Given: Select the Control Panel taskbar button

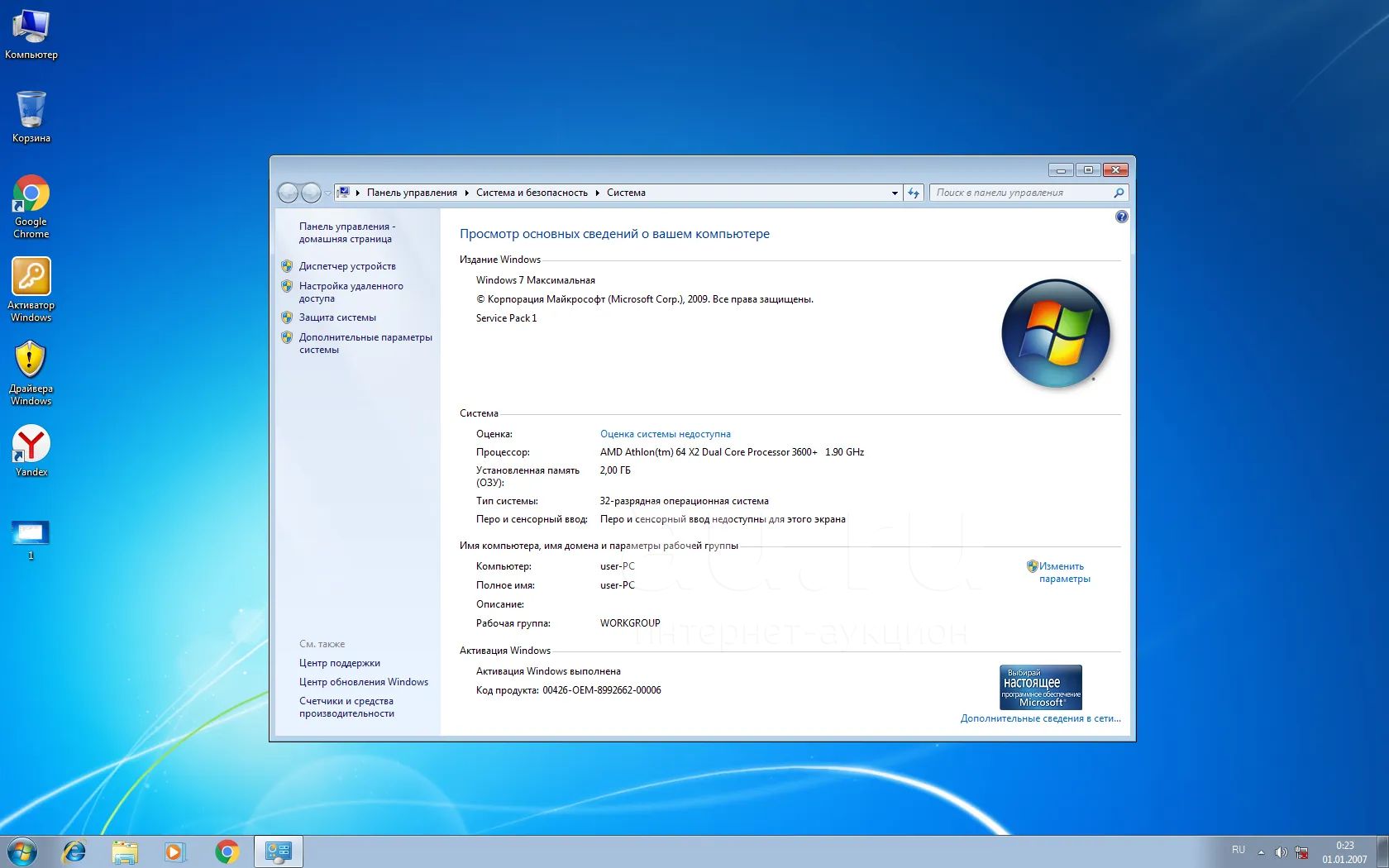Looking at the screenshot, I should pyautogui.click(x=278, y=851).
